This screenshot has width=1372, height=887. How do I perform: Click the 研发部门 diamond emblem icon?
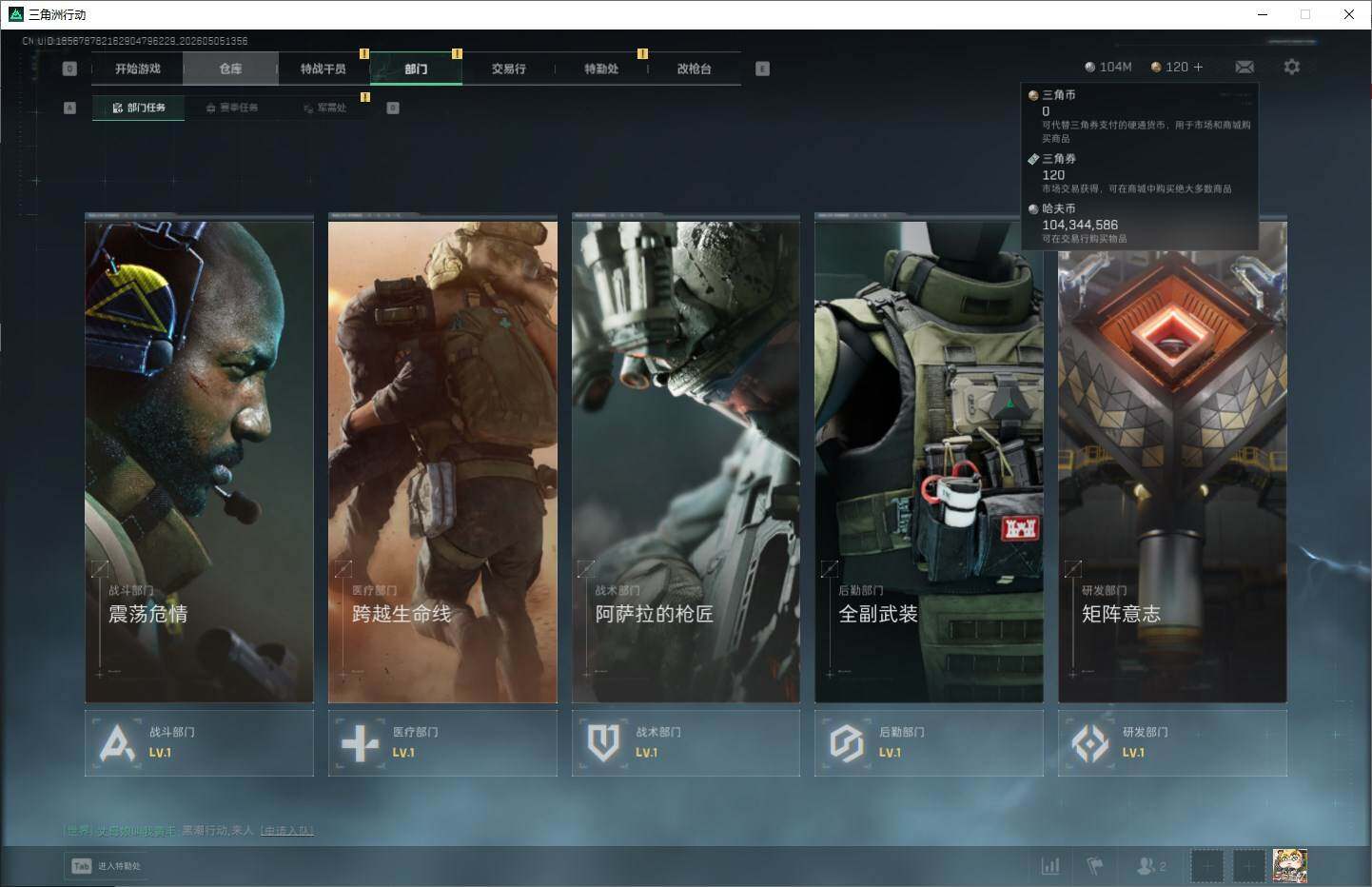(1089, 743)
